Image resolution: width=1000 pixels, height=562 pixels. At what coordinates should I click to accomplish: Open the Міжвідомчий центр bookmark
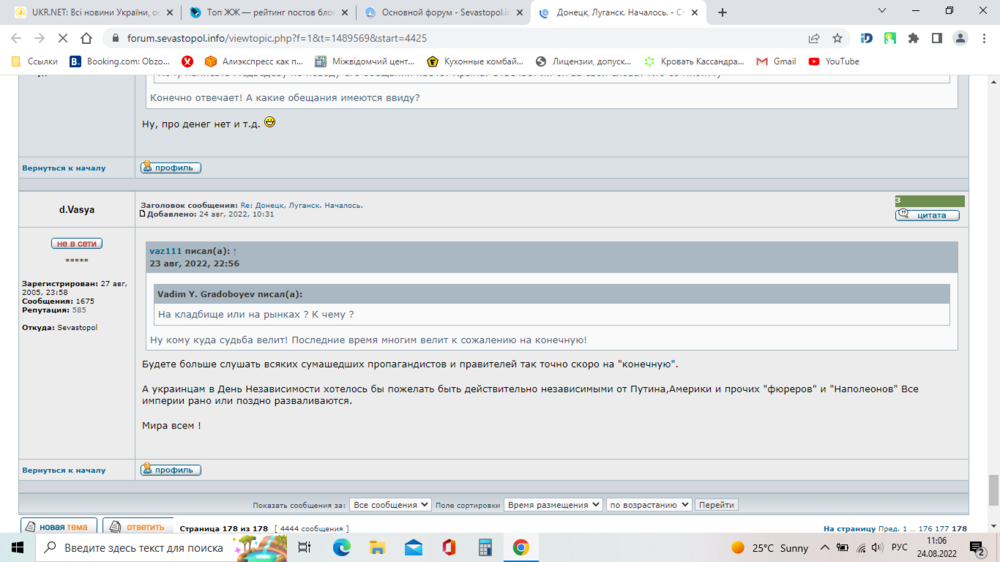(x=365, y=61)
